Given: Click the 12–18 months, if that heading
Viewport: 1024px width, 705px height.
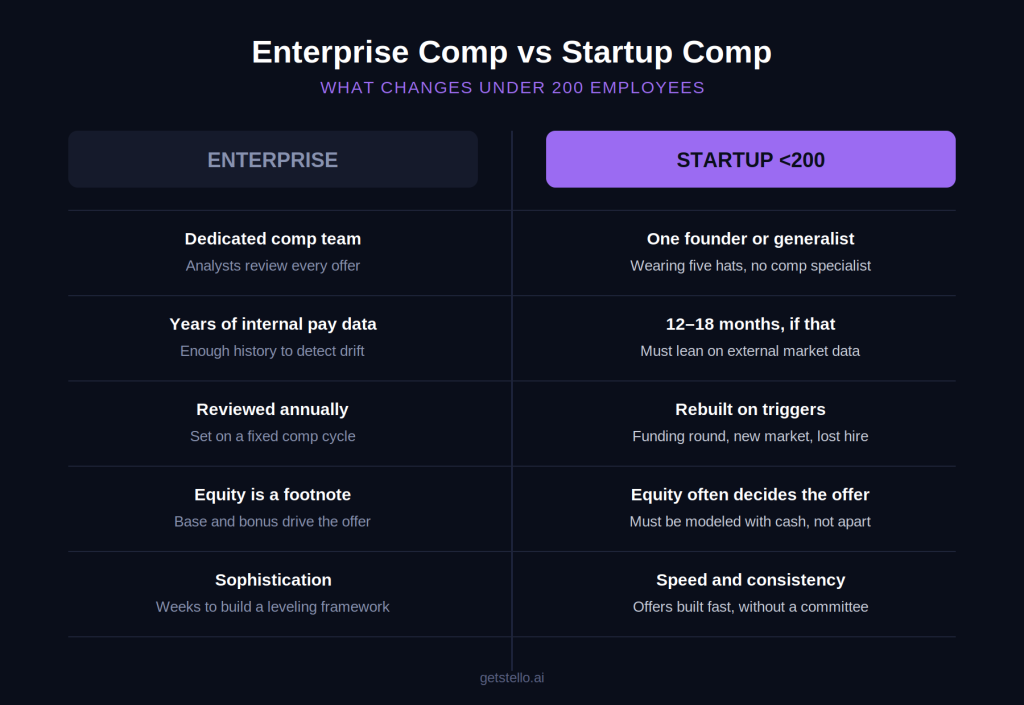Looking at the screenshot, I should coord(750,324).
